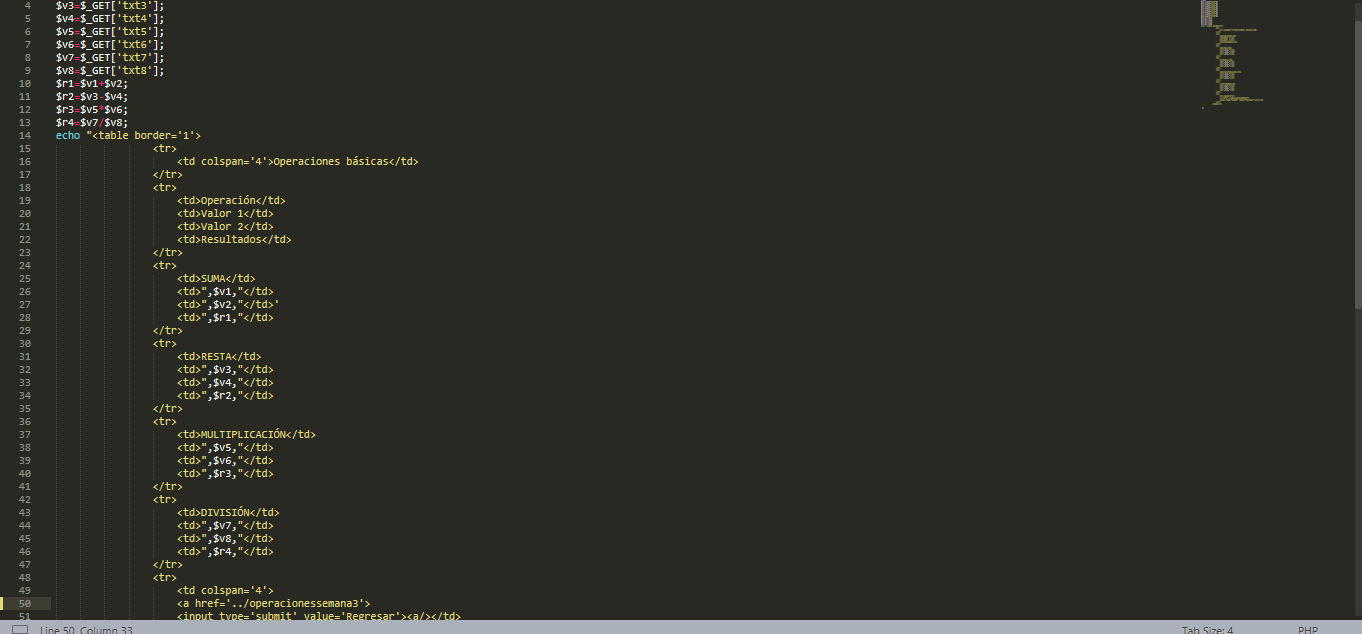Click the <td colspan='4'> tag on line 49
The image size is (1362, 634).
225,590
